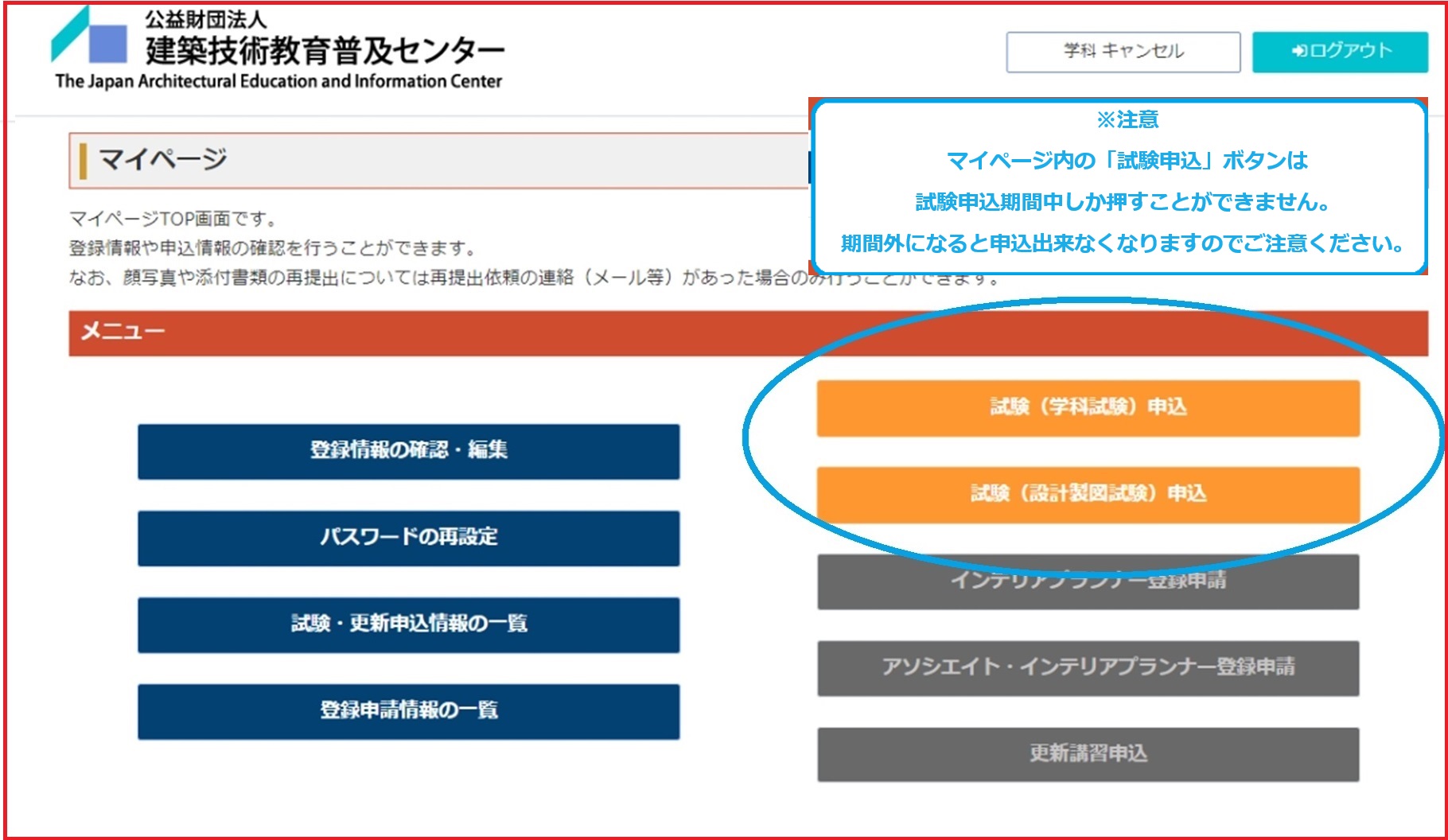Click the 顔写真や添付書類の再提出 note line
Image resolution: width=1448 pixels, height=840 pixels.
pos(438,278)
